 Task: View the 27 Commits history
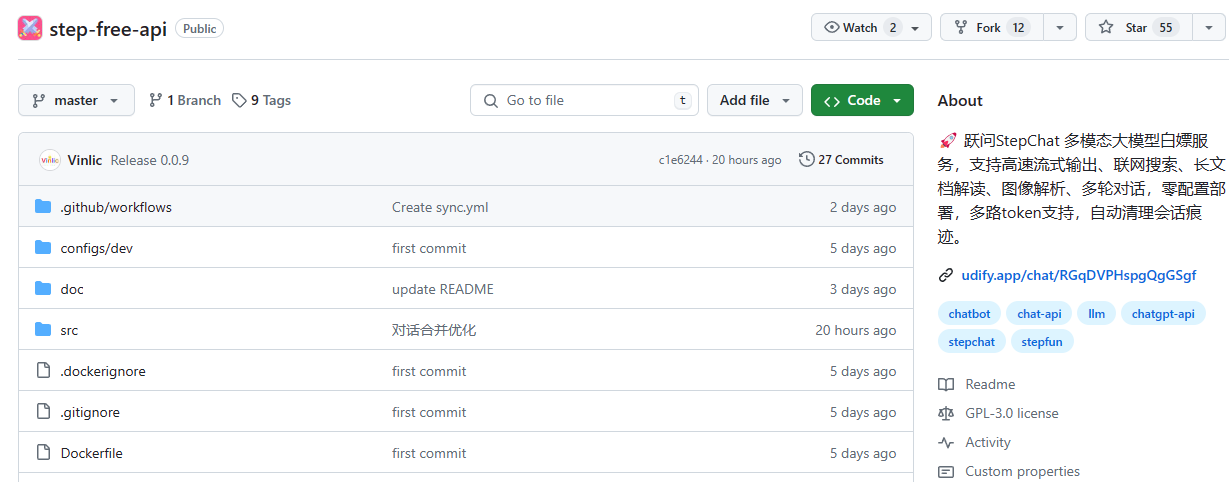pyautogui.click(x=841, y=160)
